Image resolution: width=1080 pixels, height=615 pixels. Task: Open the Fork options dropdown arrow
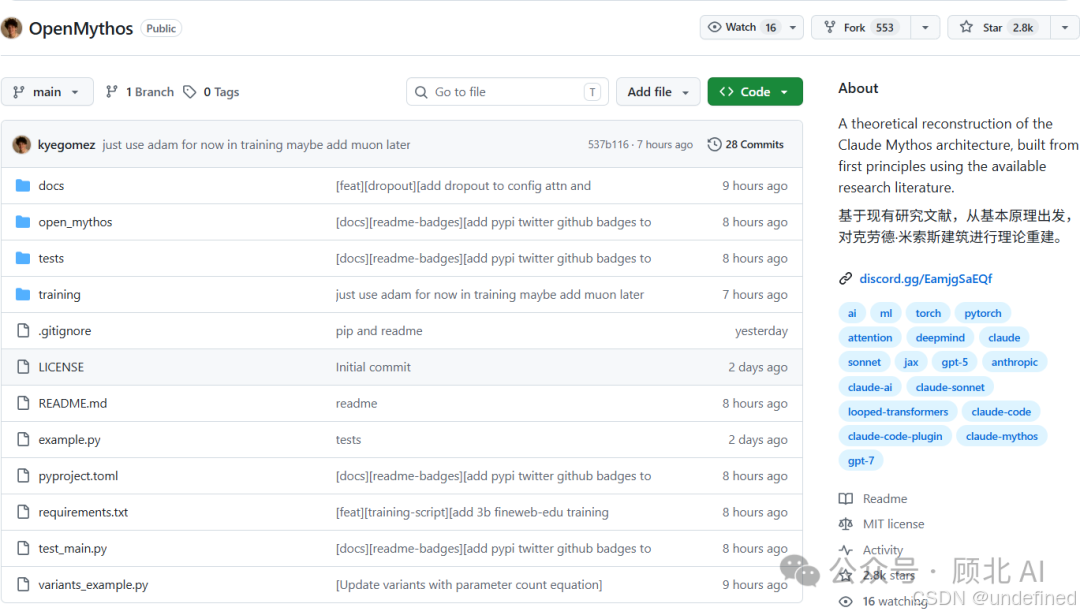click(x=925, y=28)
